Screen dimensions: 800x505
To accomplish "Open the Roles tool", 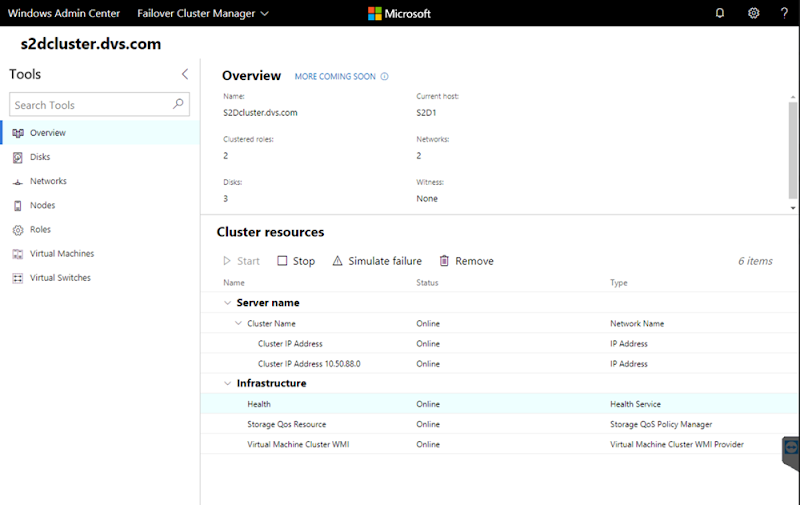I will (x=101, y=230).
